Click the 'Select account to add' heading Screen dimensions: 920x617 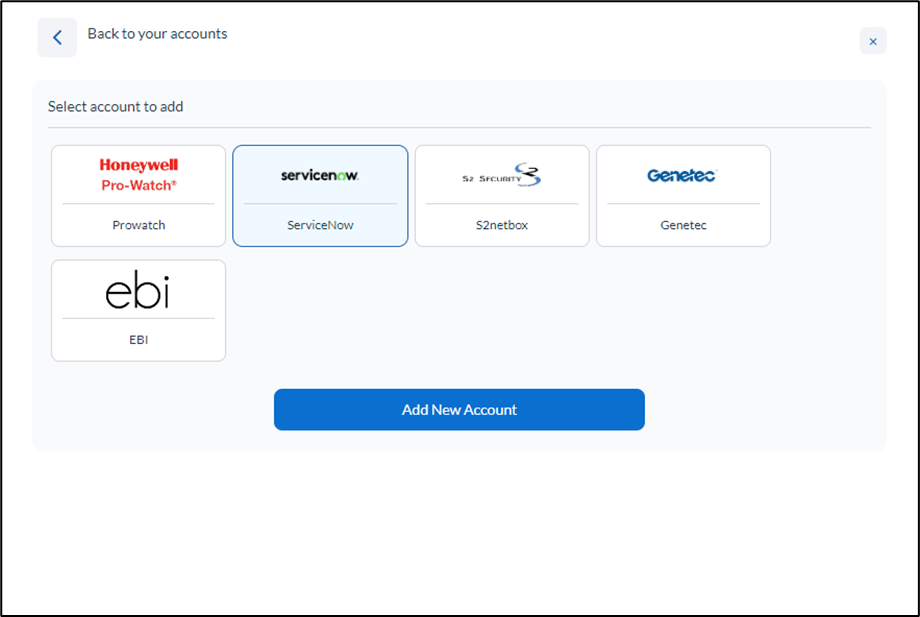(x=116, y=107)
